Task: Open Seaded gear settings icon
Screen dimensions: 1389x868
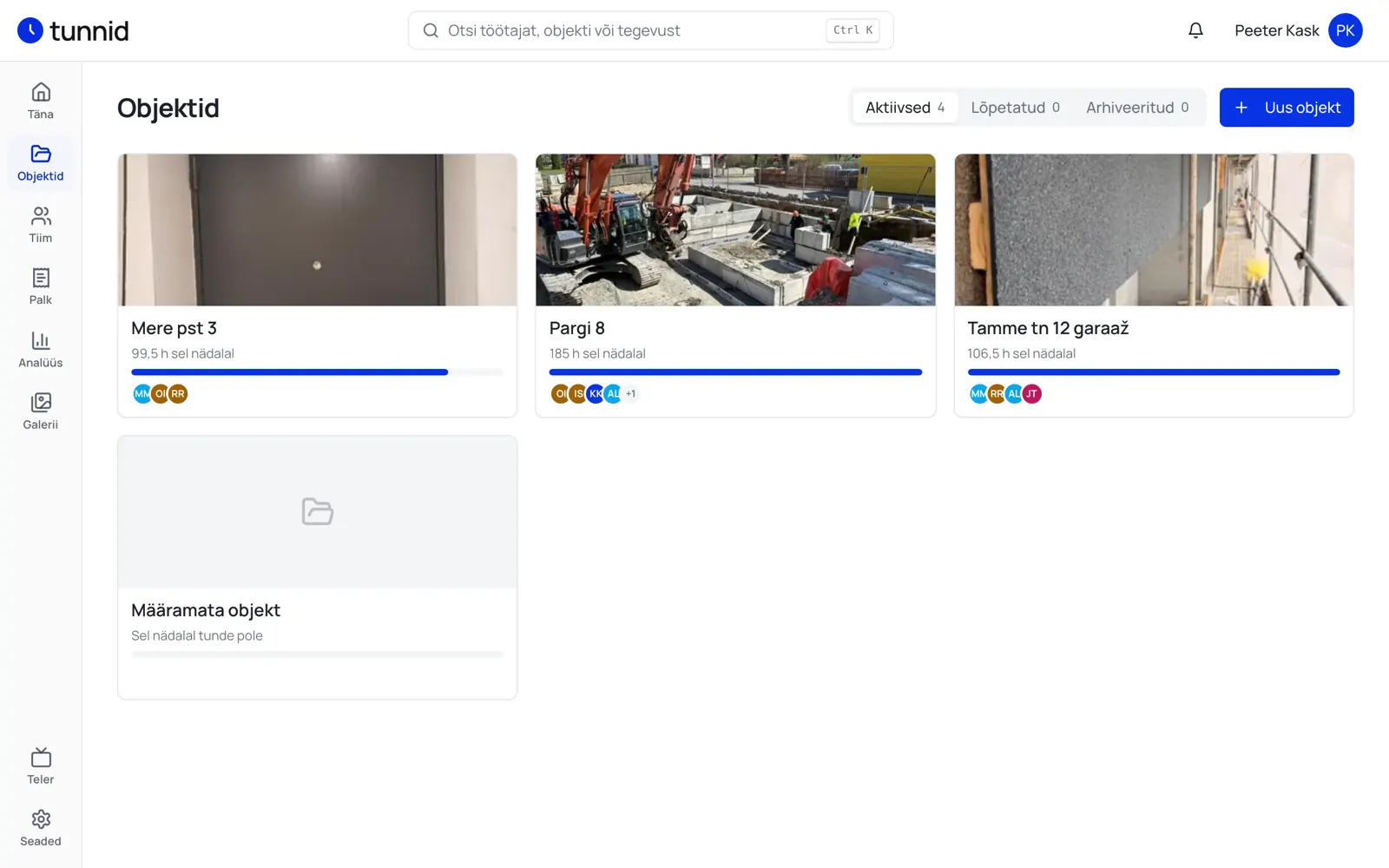Action: pyautogui.click(x=41, y=819)
